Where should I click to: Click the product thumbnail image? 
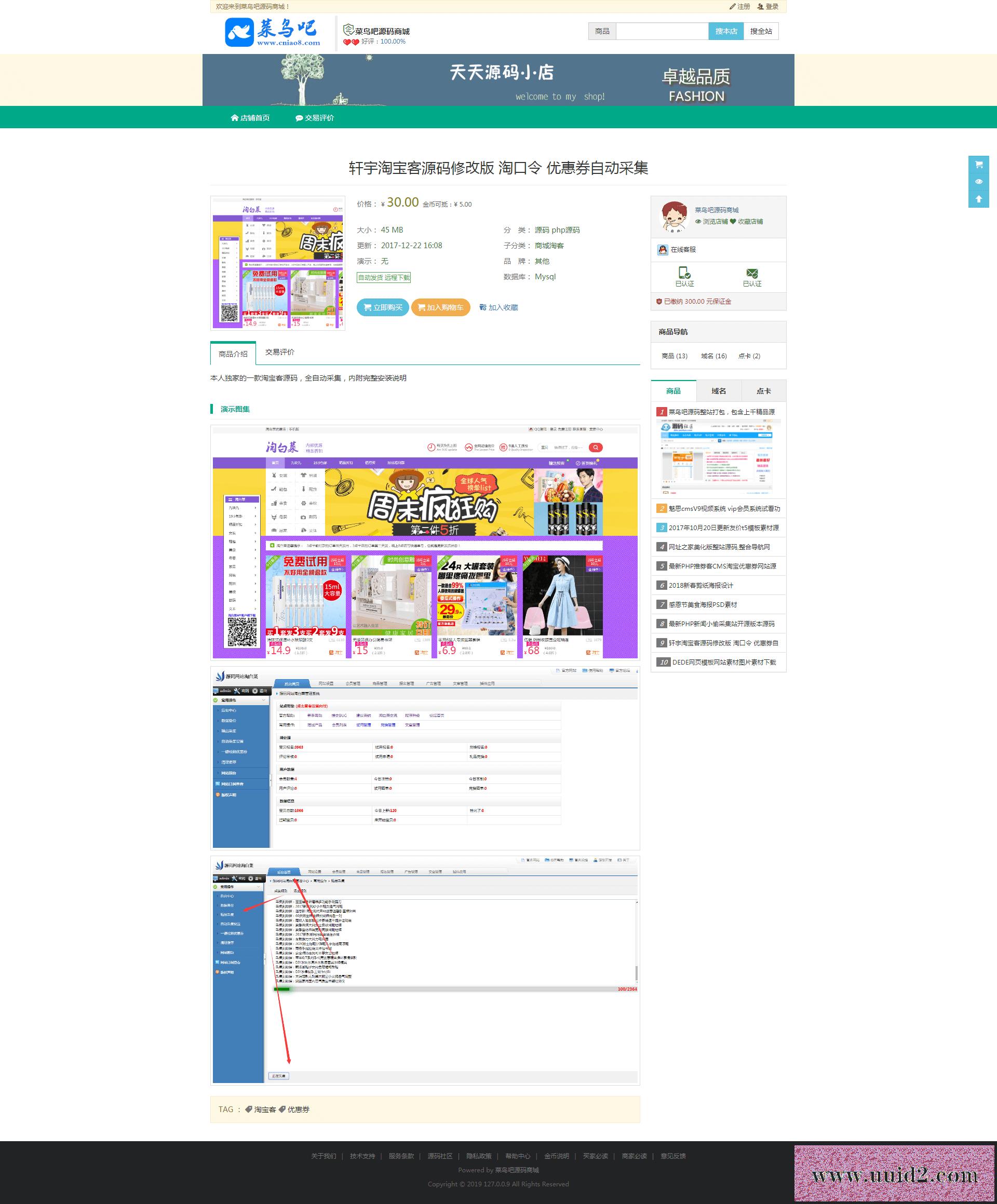(278, 263)
